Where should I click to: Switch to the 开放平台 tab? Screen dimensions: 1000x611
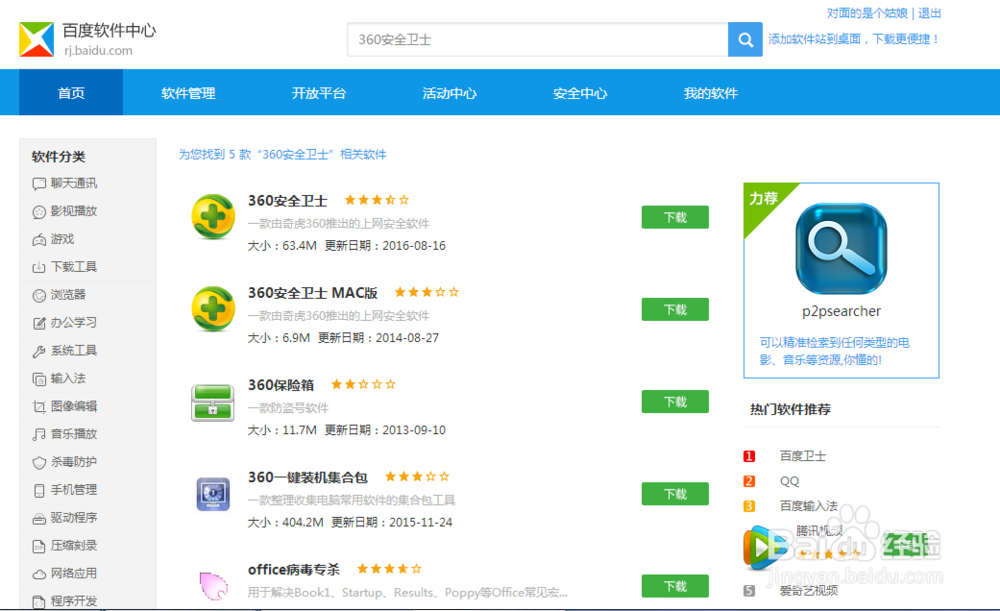coord(319,93)
